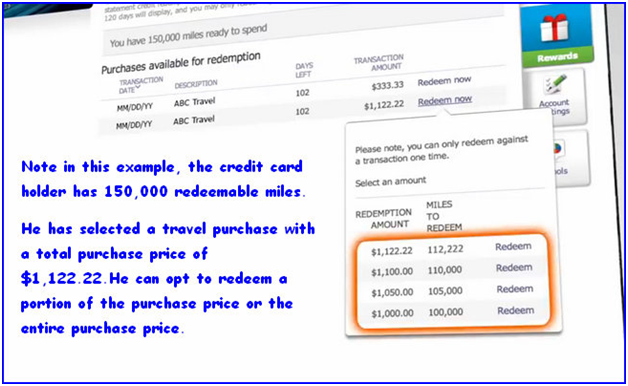
Task: Click the green Rewards label
Action: (557, 57)
